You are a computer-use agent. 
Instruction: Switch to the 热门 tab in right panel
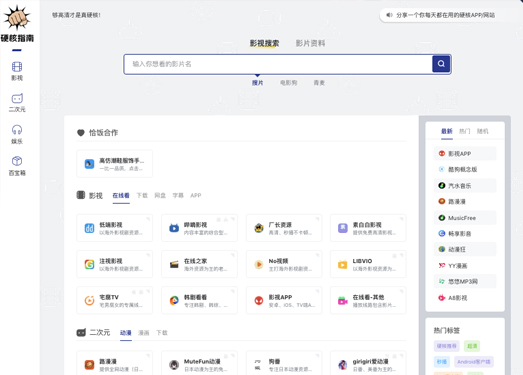[x=465, y=131]
